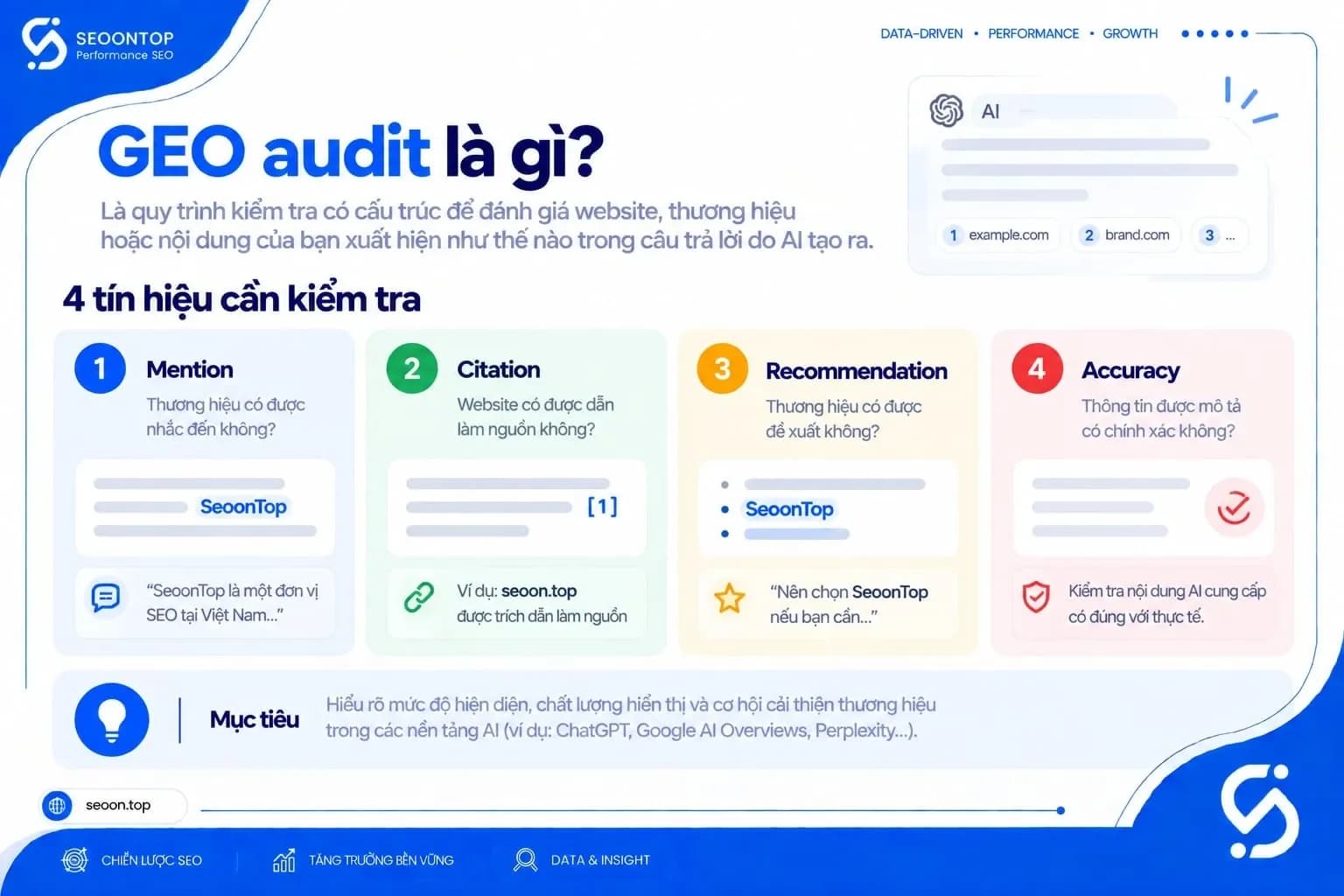
Task: Click the brand.com source chip
Action: [1126, 235]
